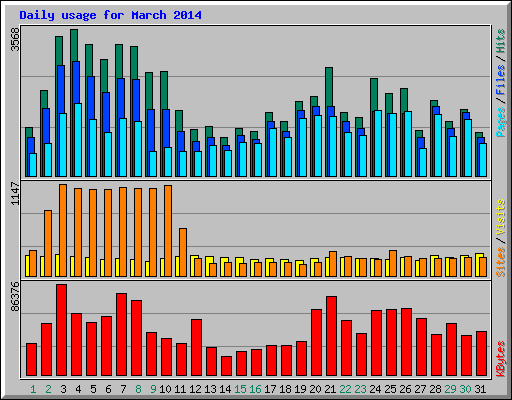Select the orange Visits bar for day 11
Screen dimensions: 512x400
(183, 252)
